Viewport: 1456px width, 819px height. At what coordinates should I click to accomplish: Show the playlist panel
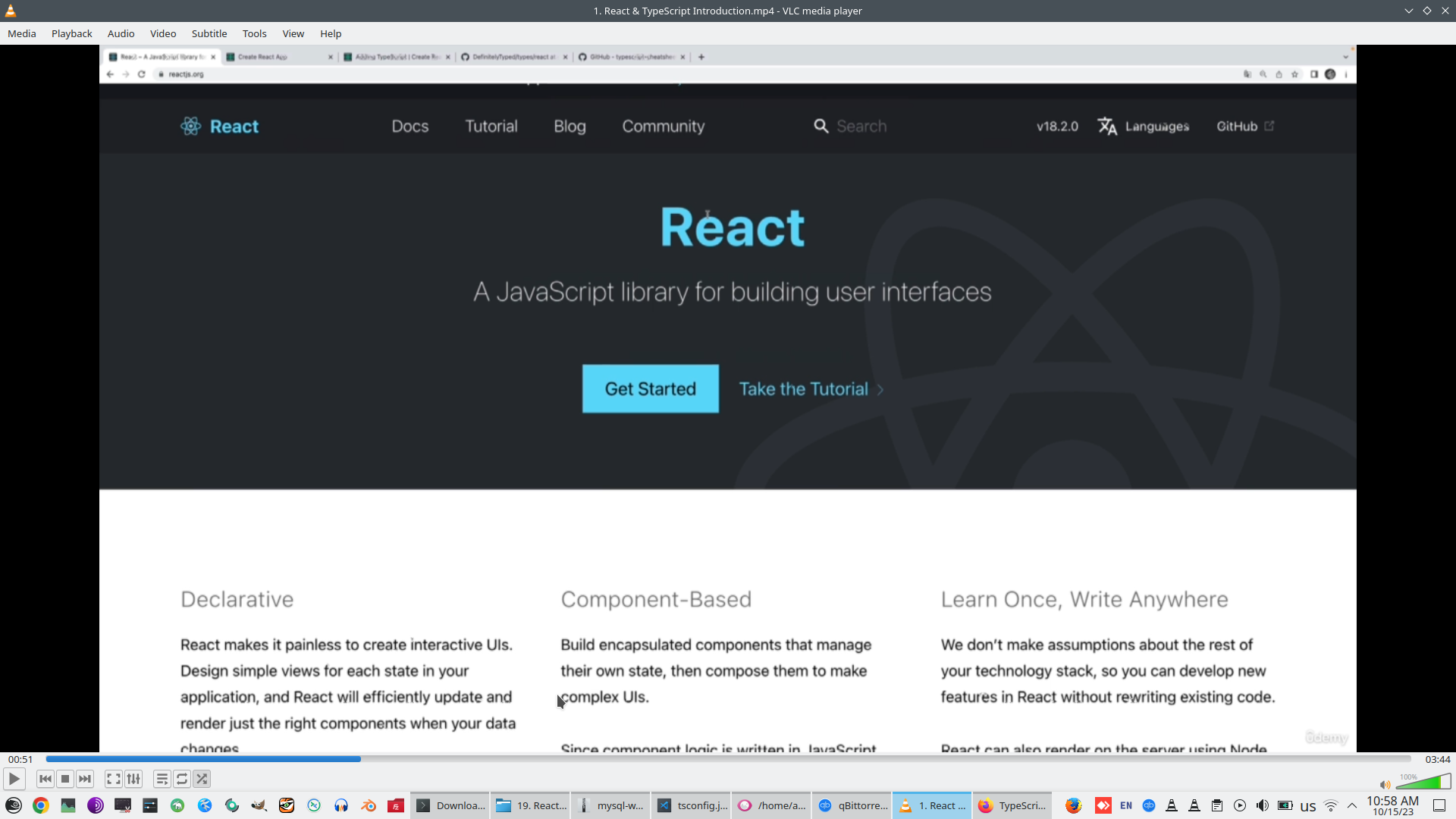click(x=162, y=779)
